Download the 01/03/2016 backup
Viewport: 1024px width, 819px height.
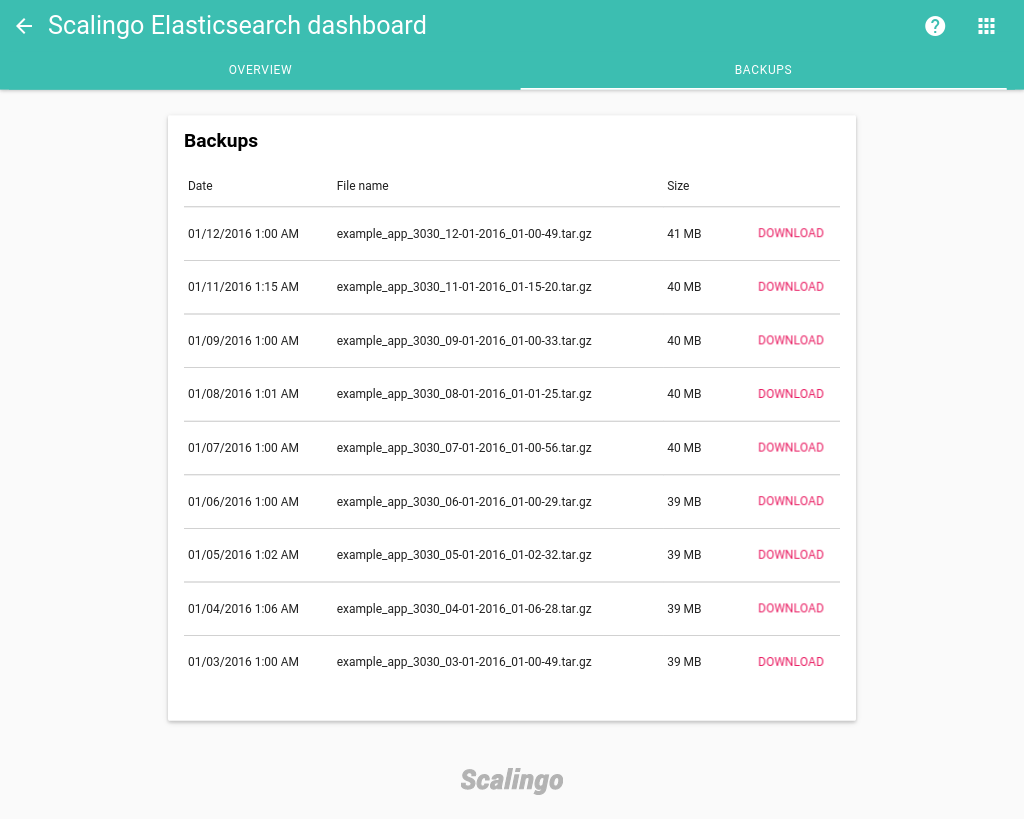[790, 662]
